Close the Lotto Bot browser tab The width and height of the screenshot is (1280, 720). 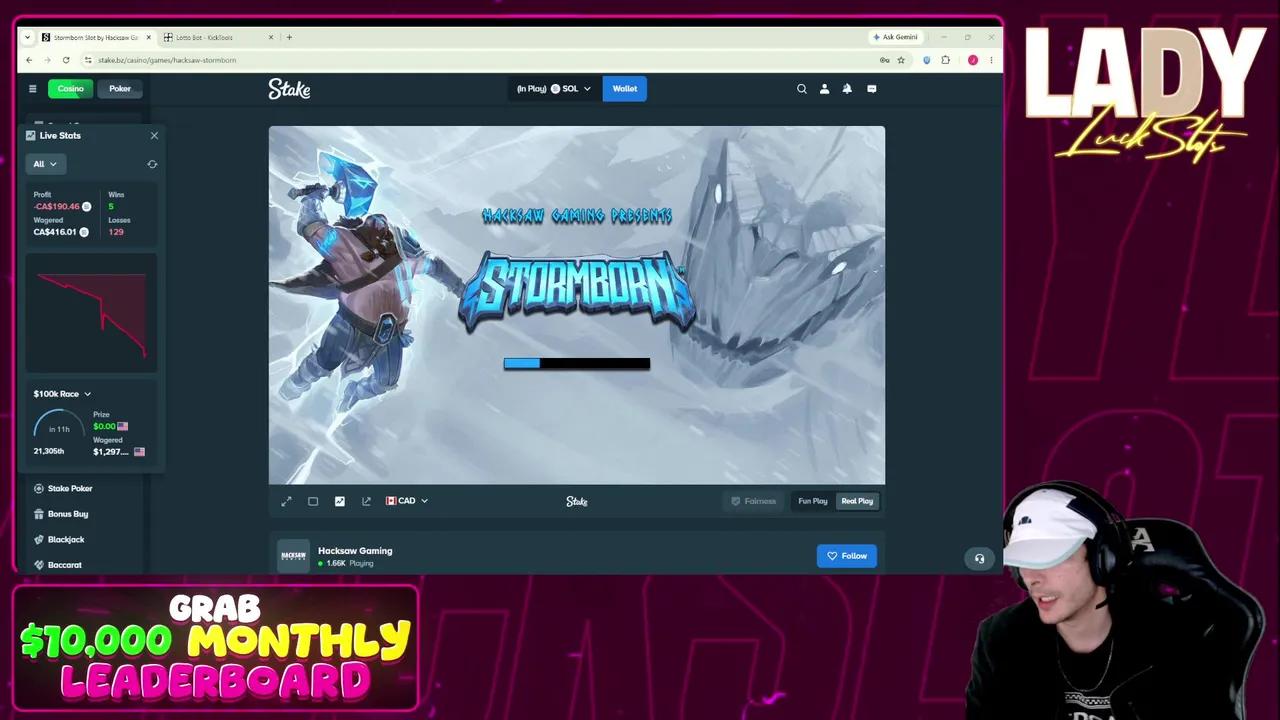tap(270, 37)
